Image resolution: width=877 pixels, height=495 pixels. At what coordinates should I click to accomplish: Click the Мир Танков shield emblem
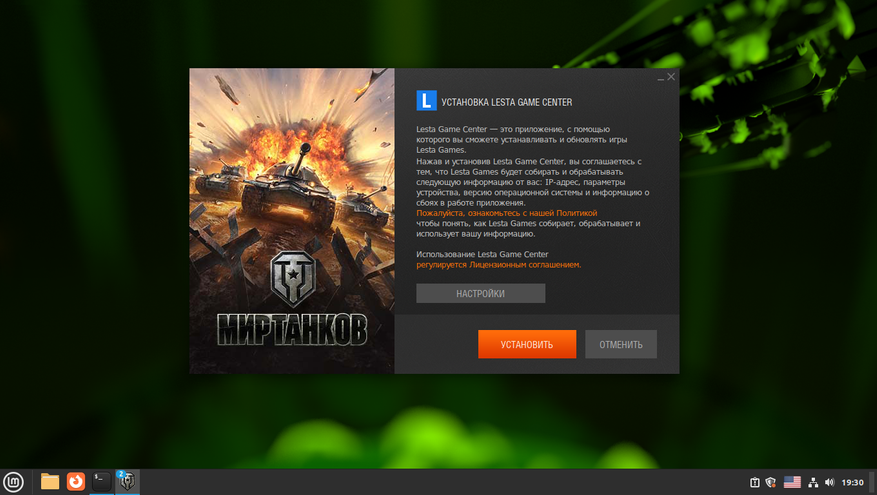click(x=293, y=279)
